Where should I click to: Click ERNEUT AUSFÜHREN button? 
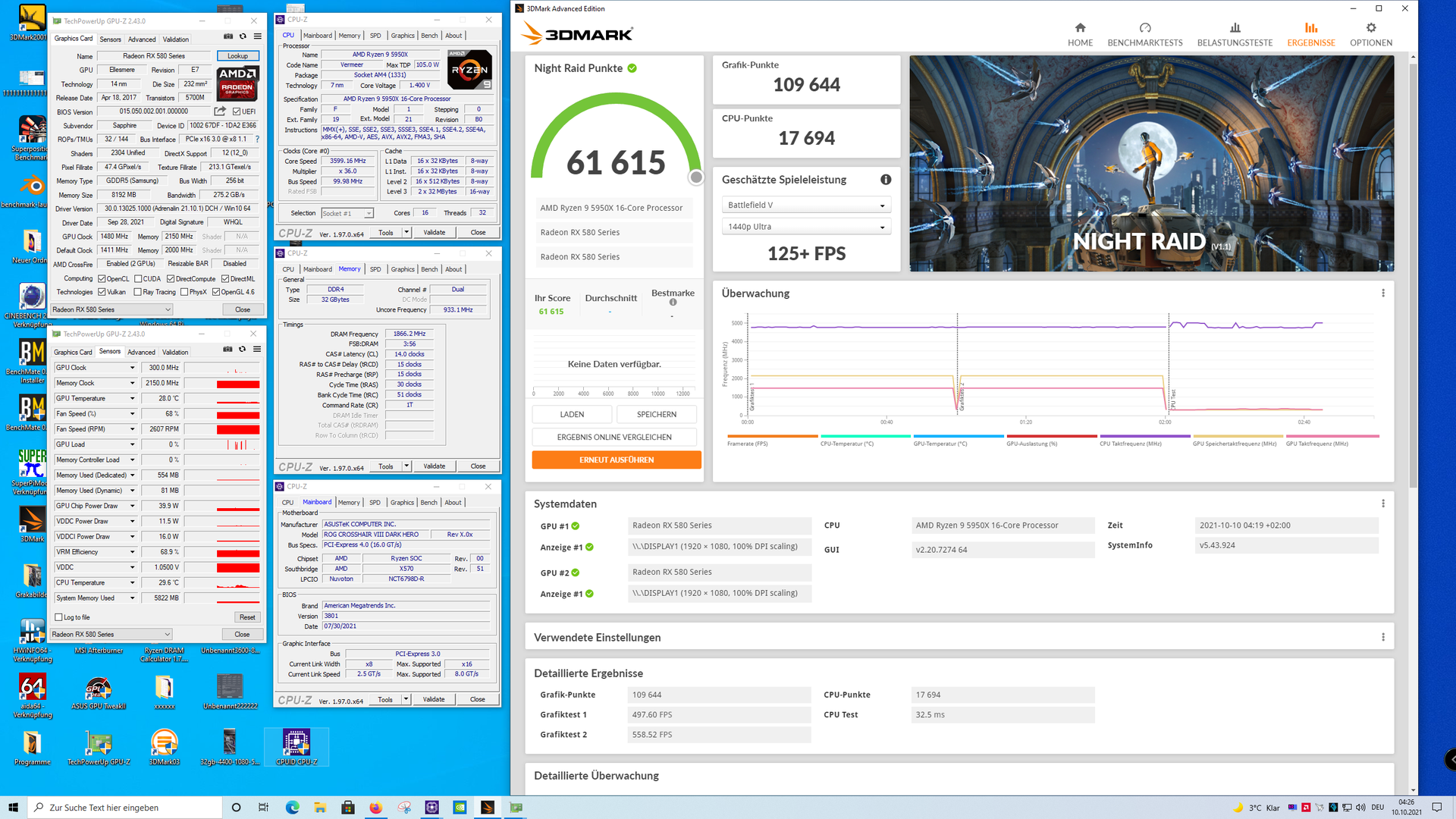coord(616,460)
